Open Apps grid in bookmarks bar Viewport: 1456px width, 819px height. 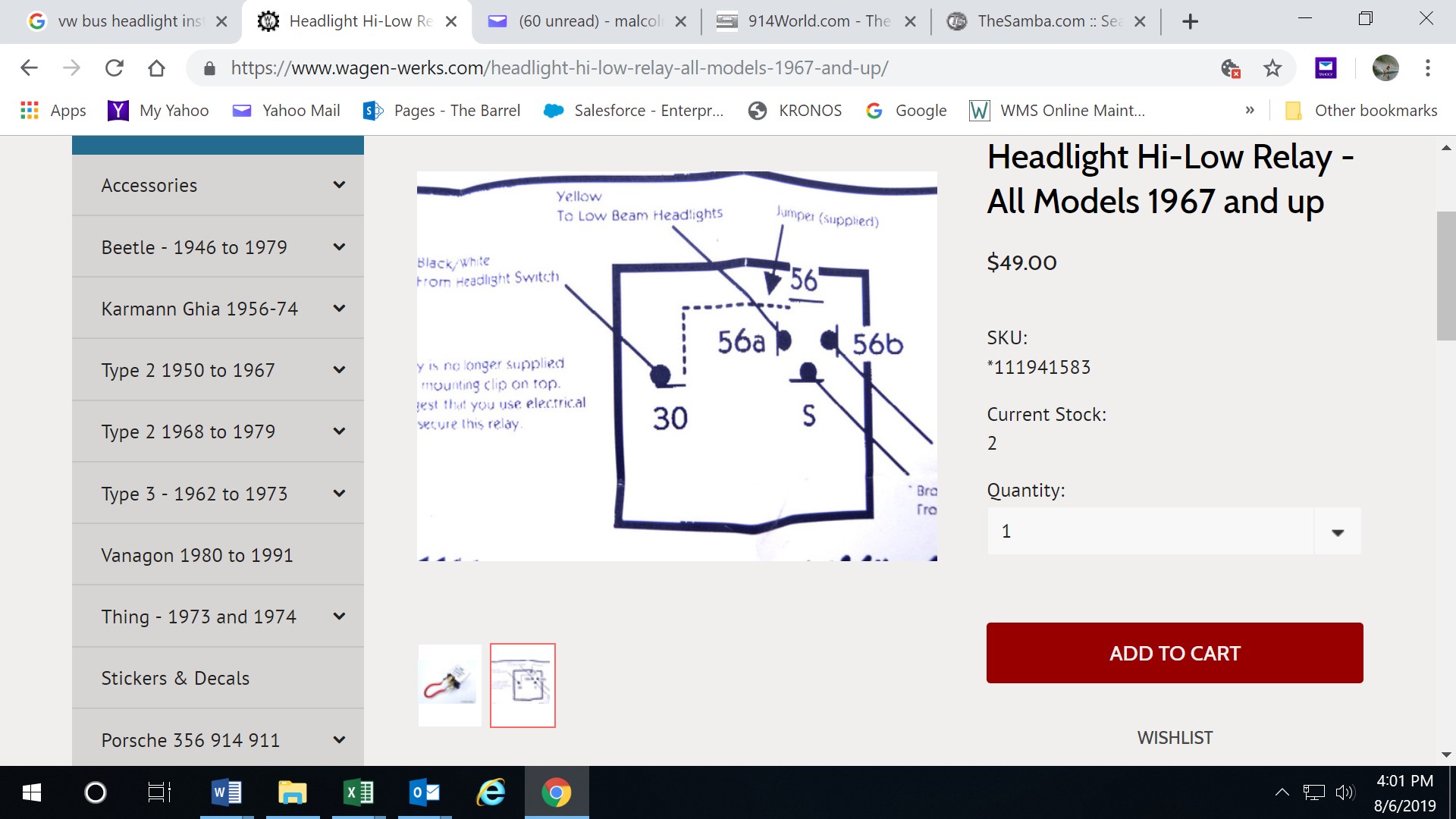point(52,111)
